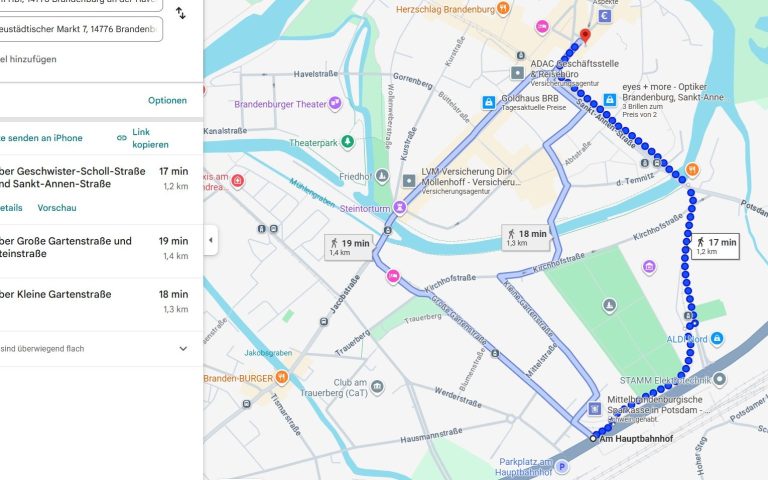This screenshot has height=480, width=768.
Task: Swap start and destination with reverse arrows
Action: click(x=181, y=13)
